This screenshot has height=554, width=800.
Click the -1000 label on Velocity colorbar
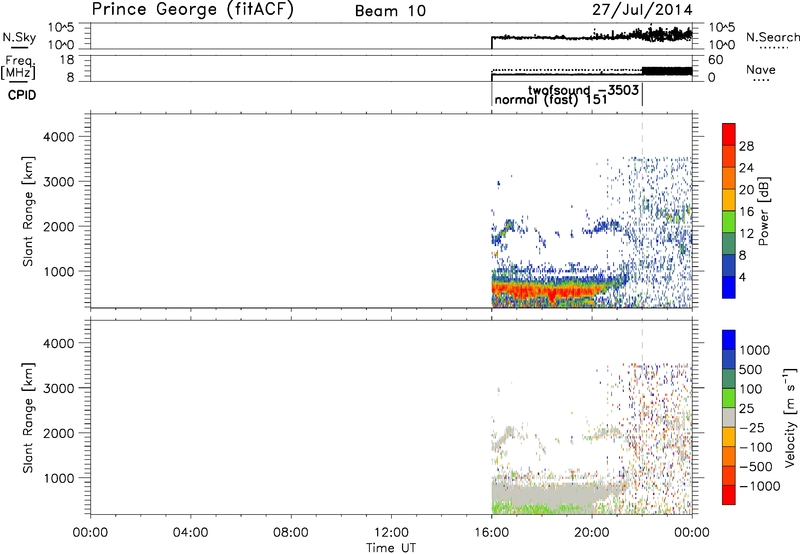[759, 486]
